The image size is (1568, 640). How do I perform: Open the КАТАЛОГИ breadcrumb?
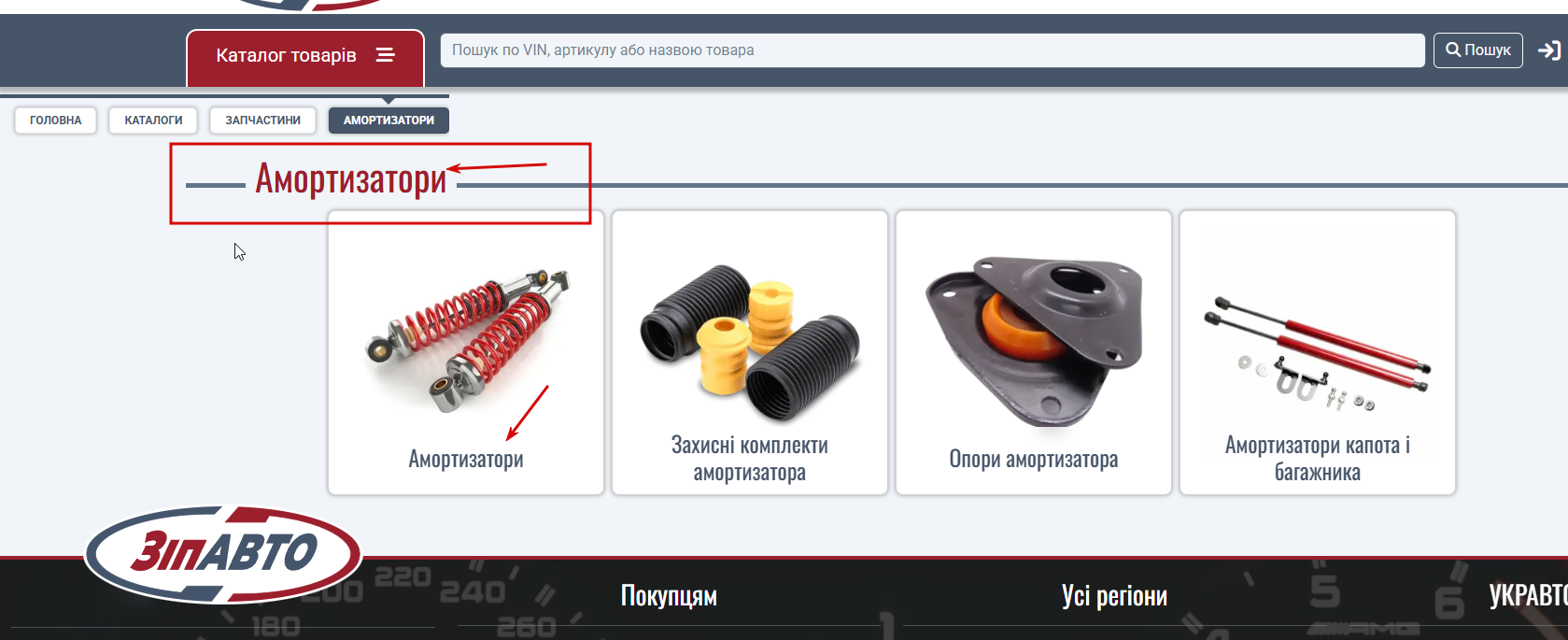click(x=153, y=121)
